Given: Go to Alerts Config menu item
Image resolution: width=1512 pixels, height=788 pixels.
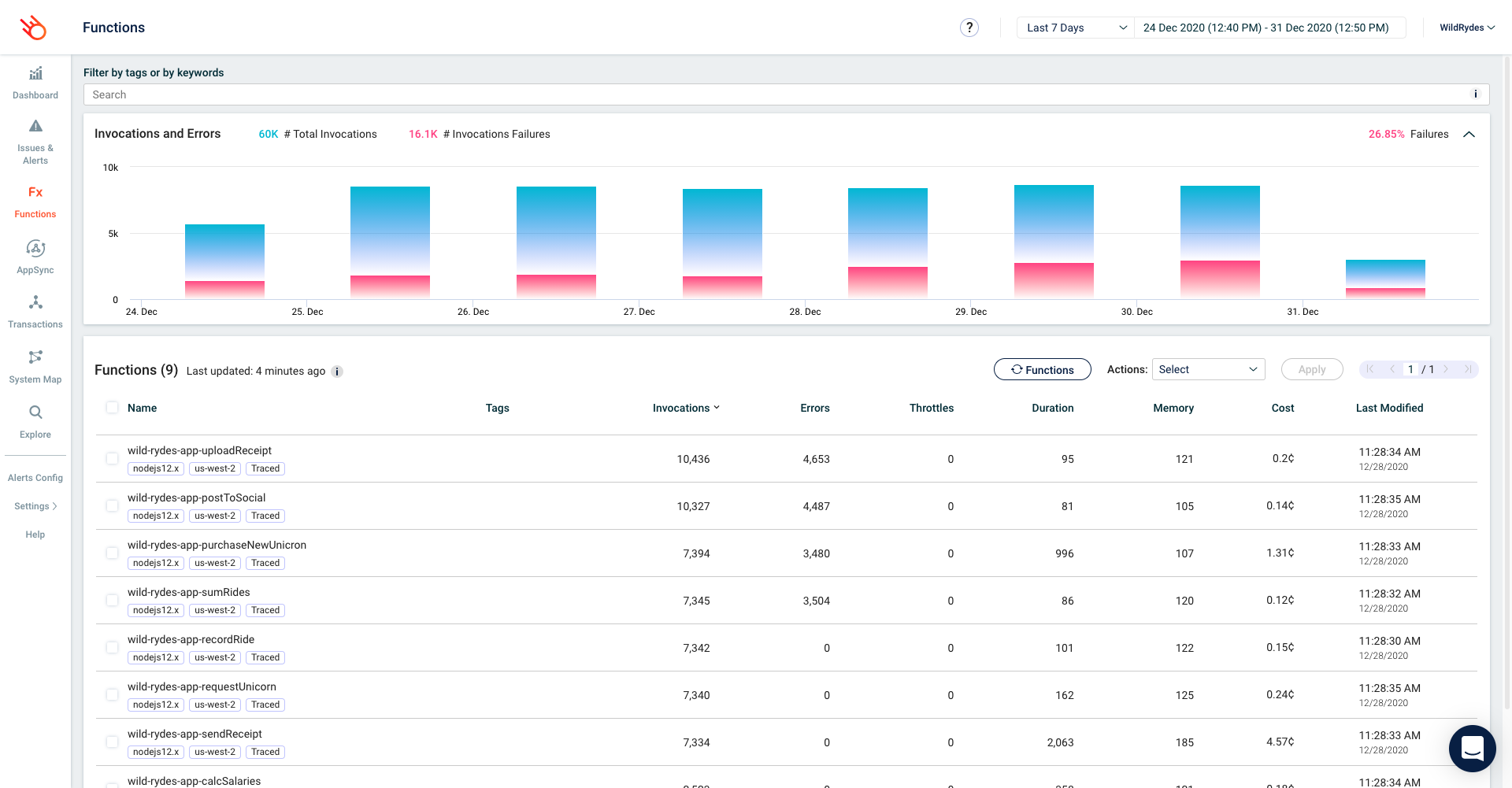Looking at the screenshot, I should coord(35,478).
